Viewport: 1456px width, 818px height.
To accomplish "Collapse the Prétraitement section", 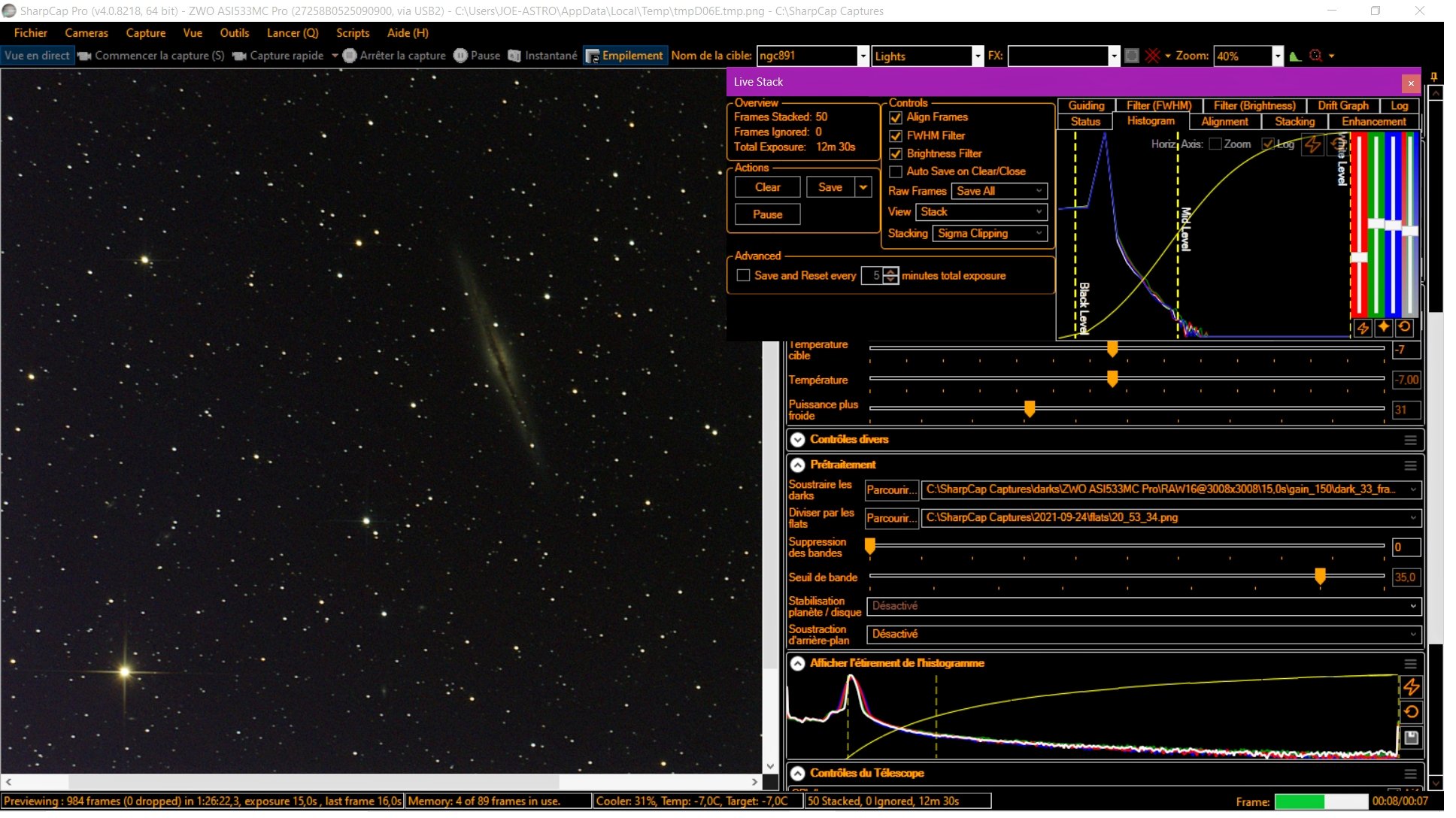I will pos(797,465).
